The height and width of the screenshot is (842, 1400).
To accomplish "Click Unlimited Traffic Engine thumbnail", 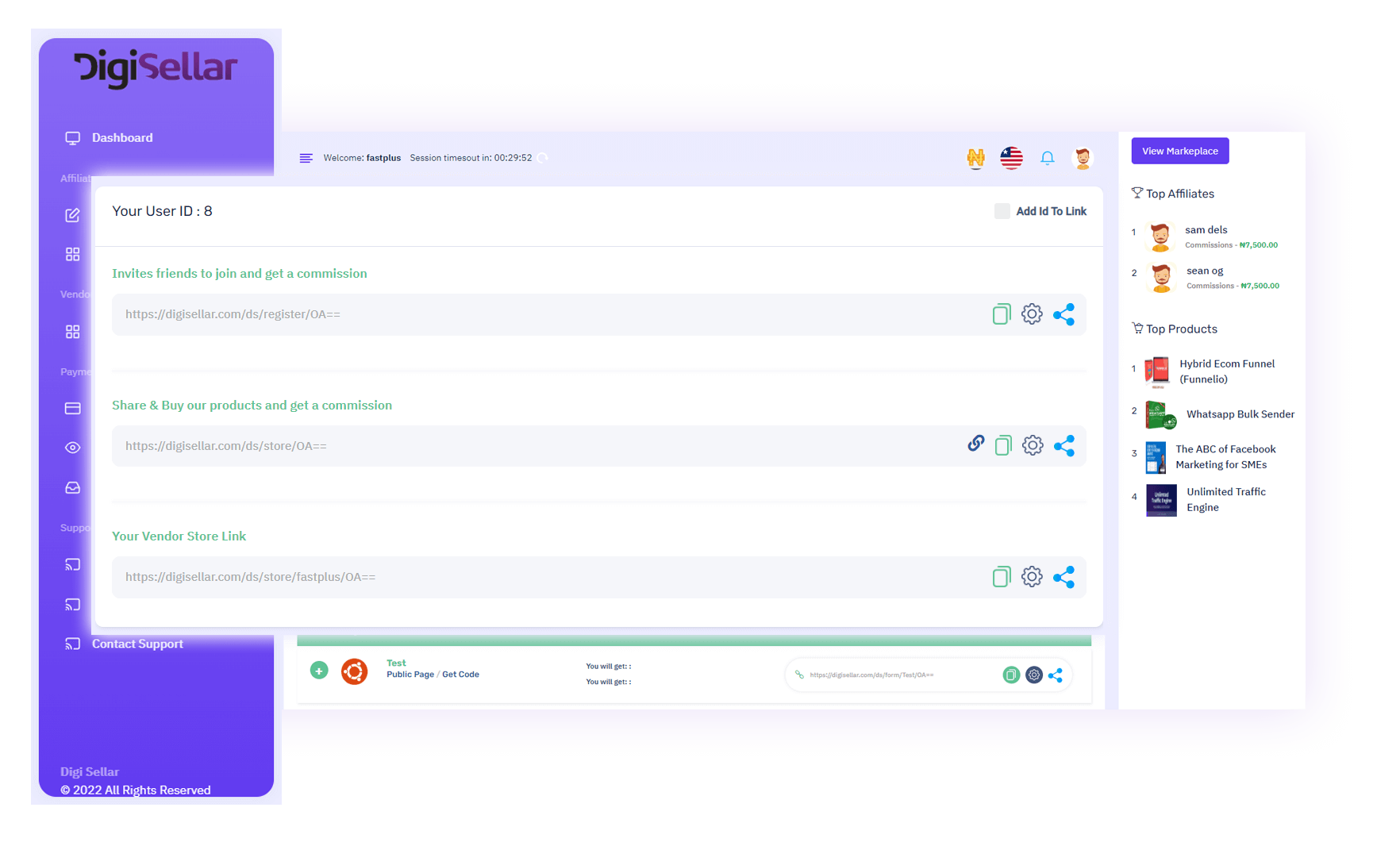I will [x=1161, y=501].
